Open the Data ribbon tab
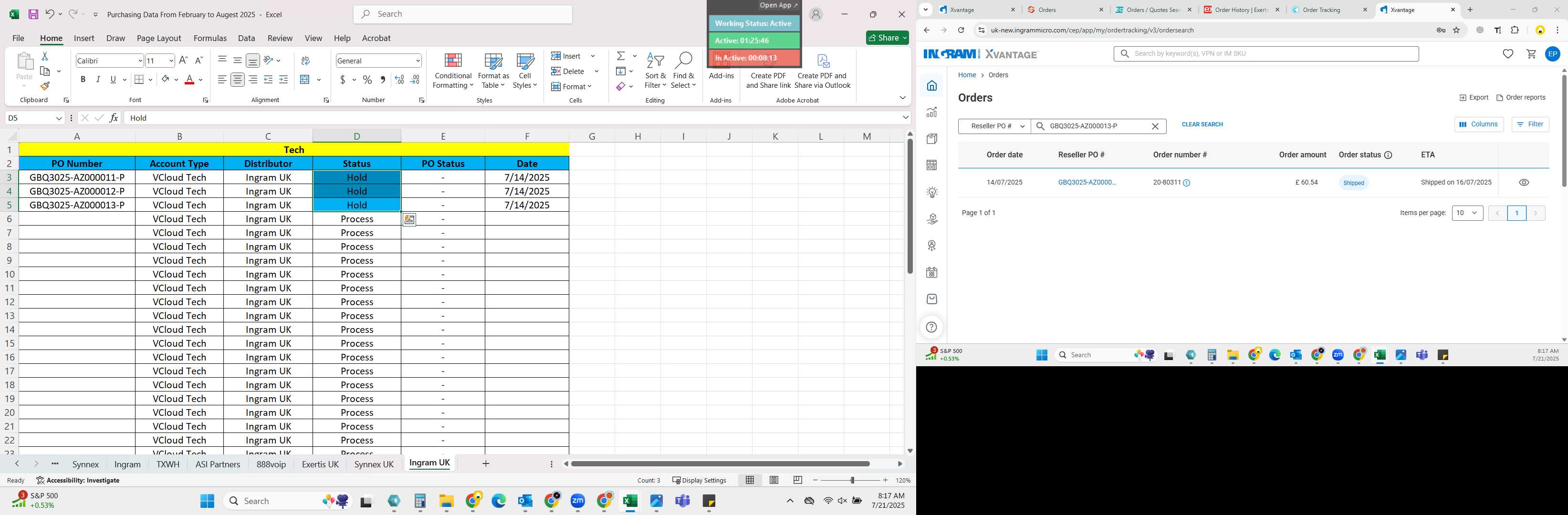 pos(247,38)
